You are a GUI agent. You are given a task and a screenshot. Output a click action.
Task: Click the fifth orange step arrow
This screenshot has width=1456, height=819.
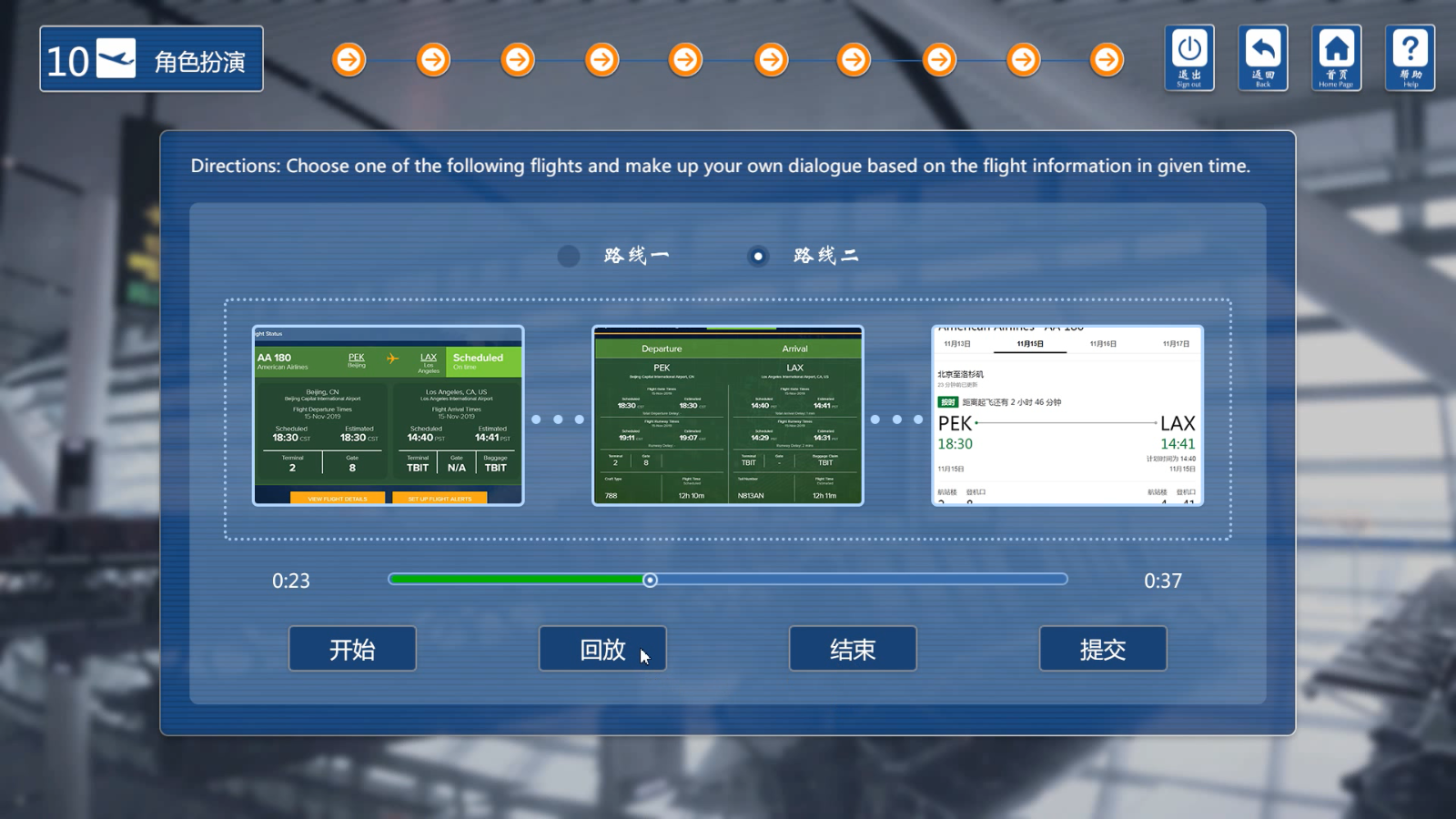pos(685,60)
